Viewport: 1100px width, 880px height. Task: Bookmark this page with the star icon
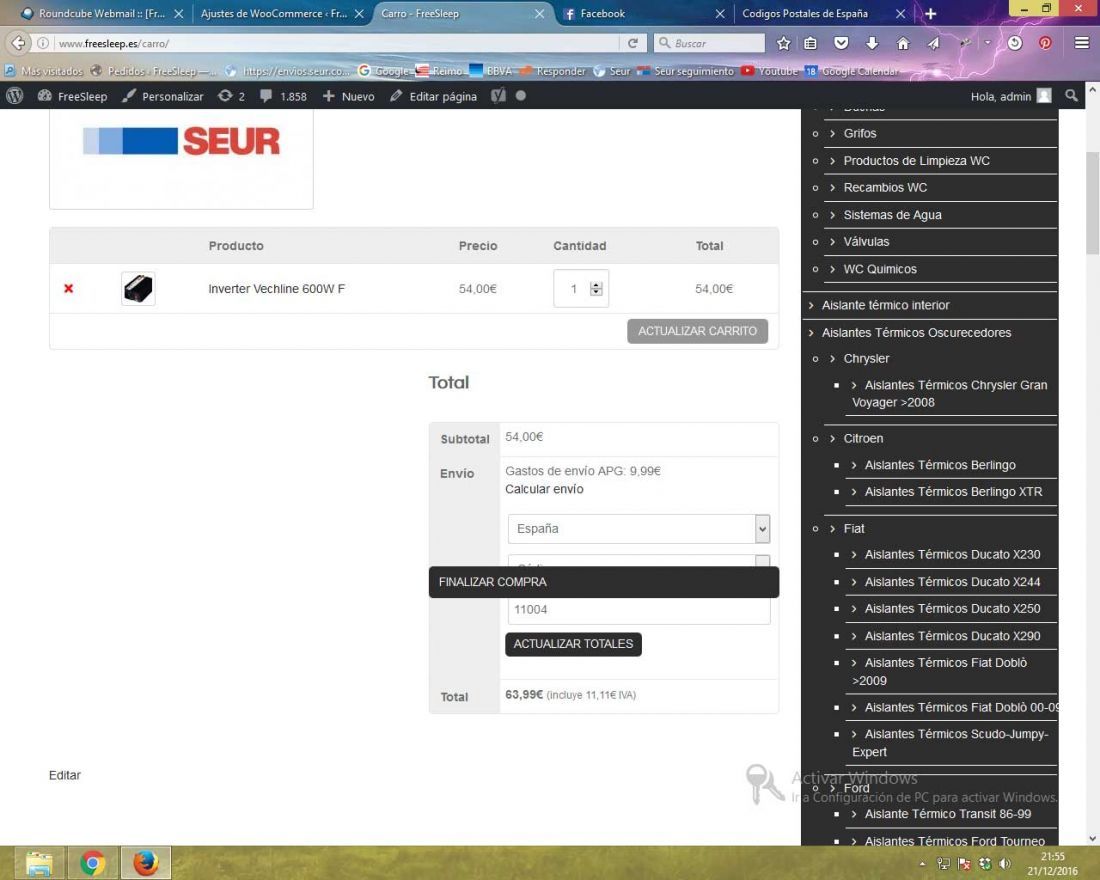tap(784, 43)
